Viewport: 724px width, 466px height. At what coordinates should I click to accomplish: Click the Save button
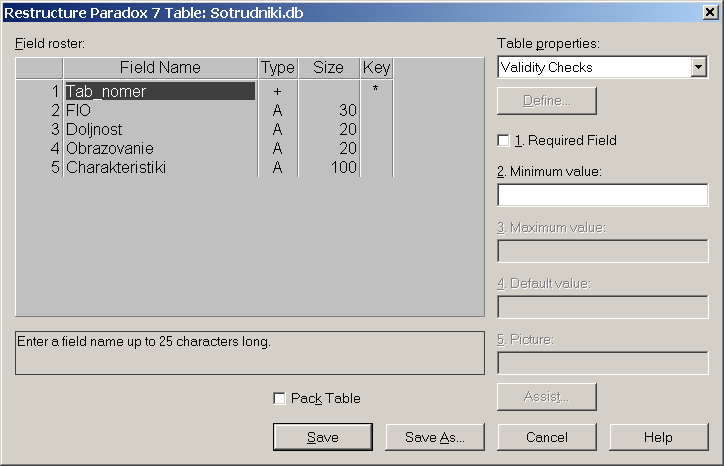(323, 437)
